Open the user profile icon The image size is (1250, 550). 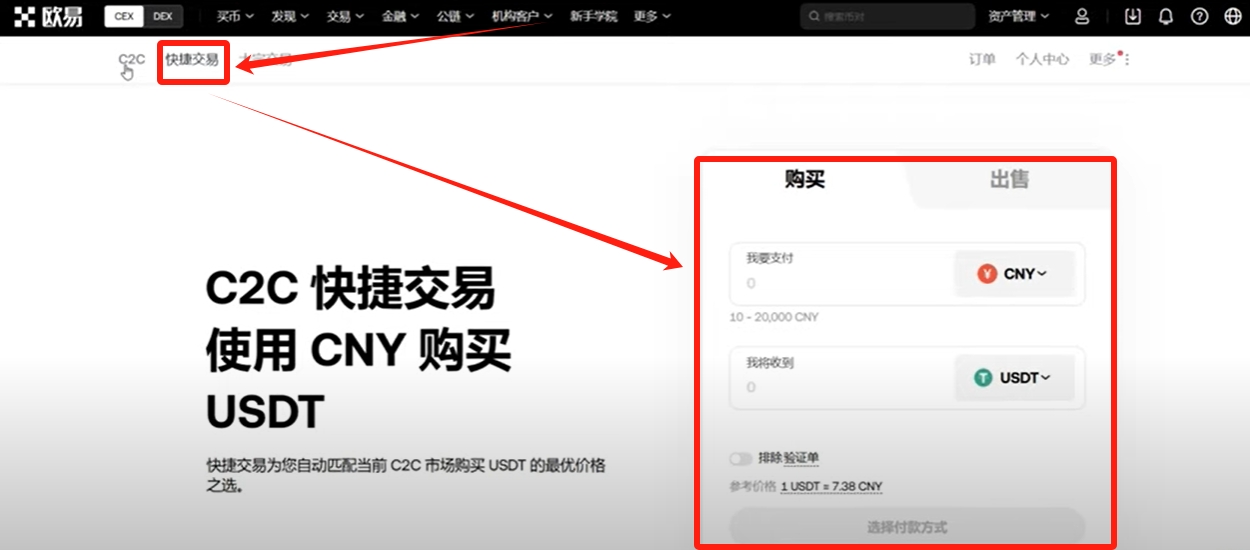click(1082, 16)
